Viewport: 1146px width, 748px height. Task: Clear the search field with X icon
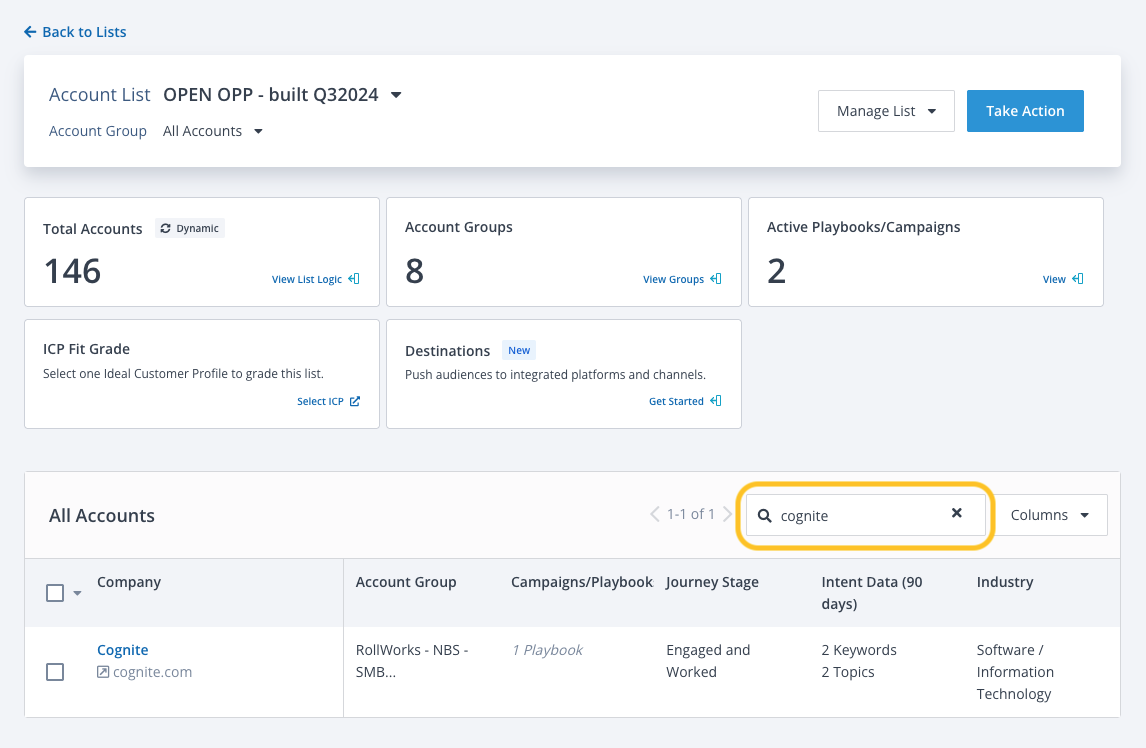pyautogui.click(x=956, y=513)
